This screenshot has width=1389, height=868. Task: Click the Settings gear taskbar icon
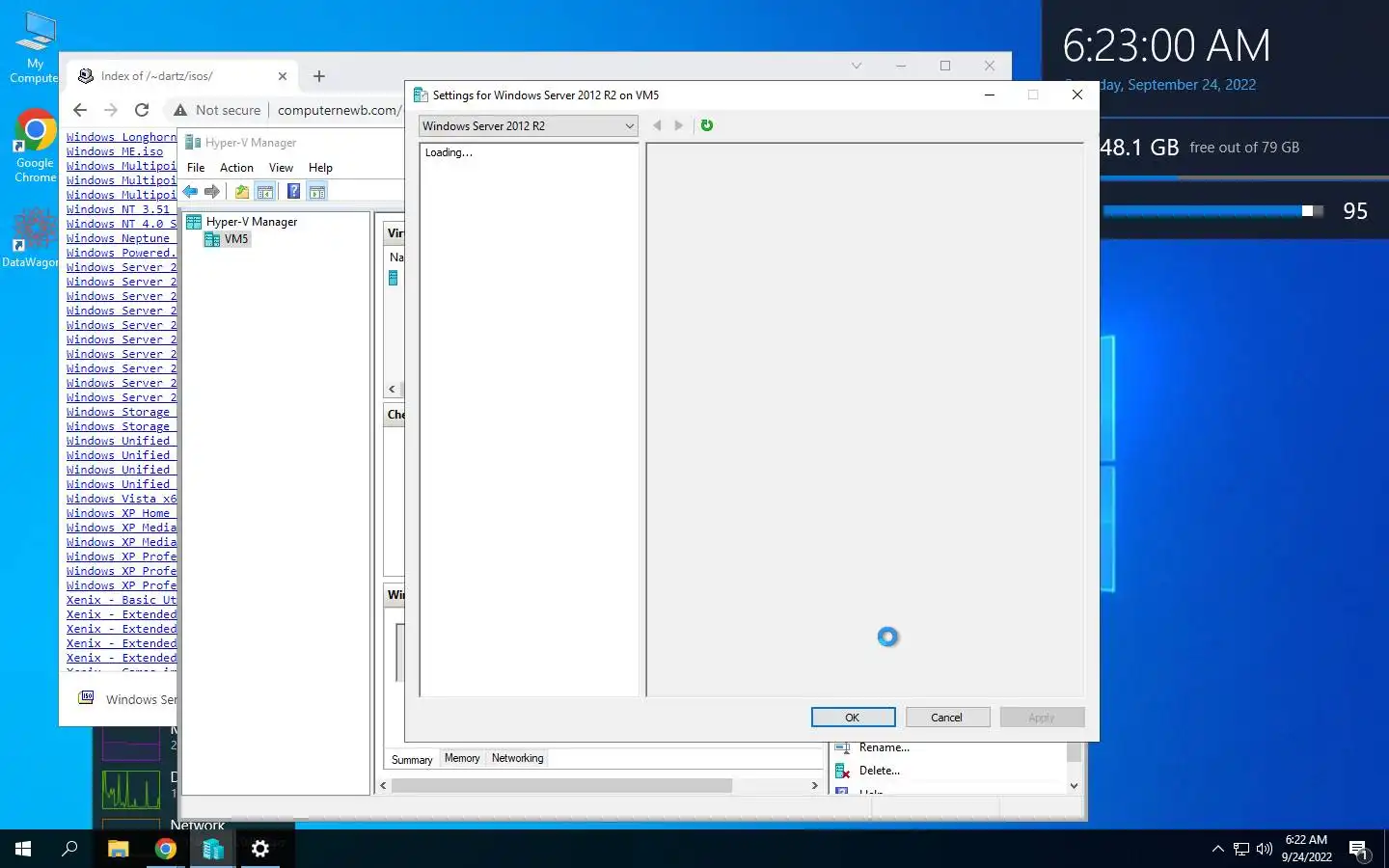pyautogui.click(x=260, y=849)
